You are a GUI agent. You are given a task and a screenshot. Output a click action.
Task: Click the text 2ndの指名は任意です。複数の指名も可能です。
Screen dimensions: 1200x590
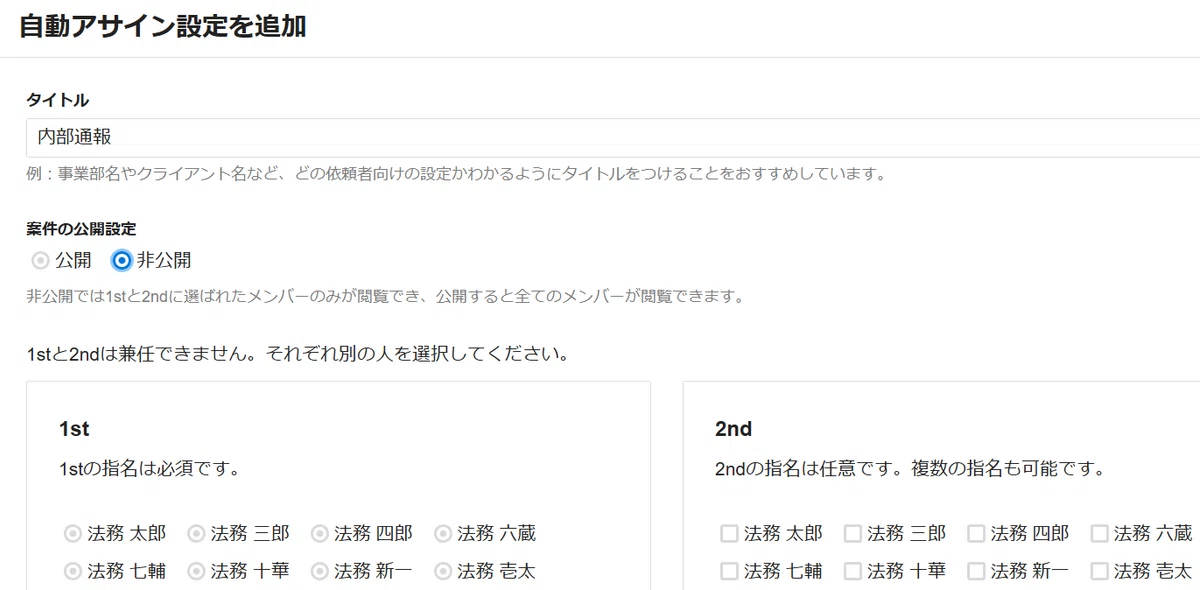point(910,468)
